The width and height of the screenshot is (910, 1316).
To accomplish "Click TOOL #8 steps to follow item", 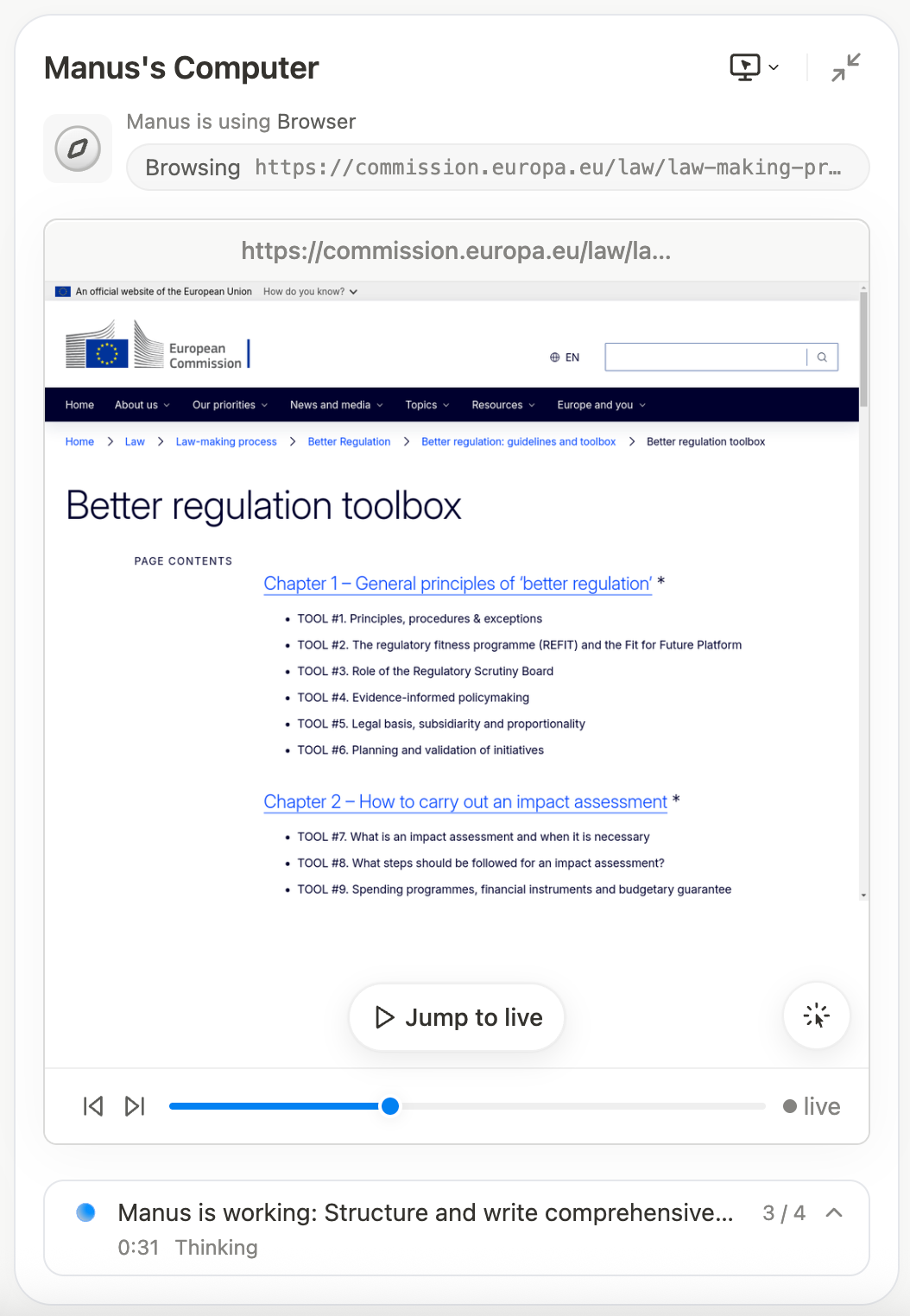I will [481, 863].
